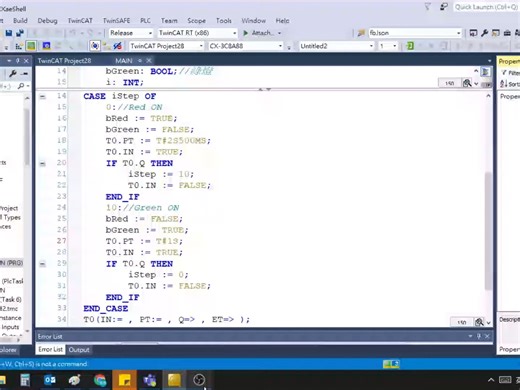Image resolution: width=520 pixels, height=390 pixels.
Task: Click the Save icon in toolbar
Action: coord(9,33)
